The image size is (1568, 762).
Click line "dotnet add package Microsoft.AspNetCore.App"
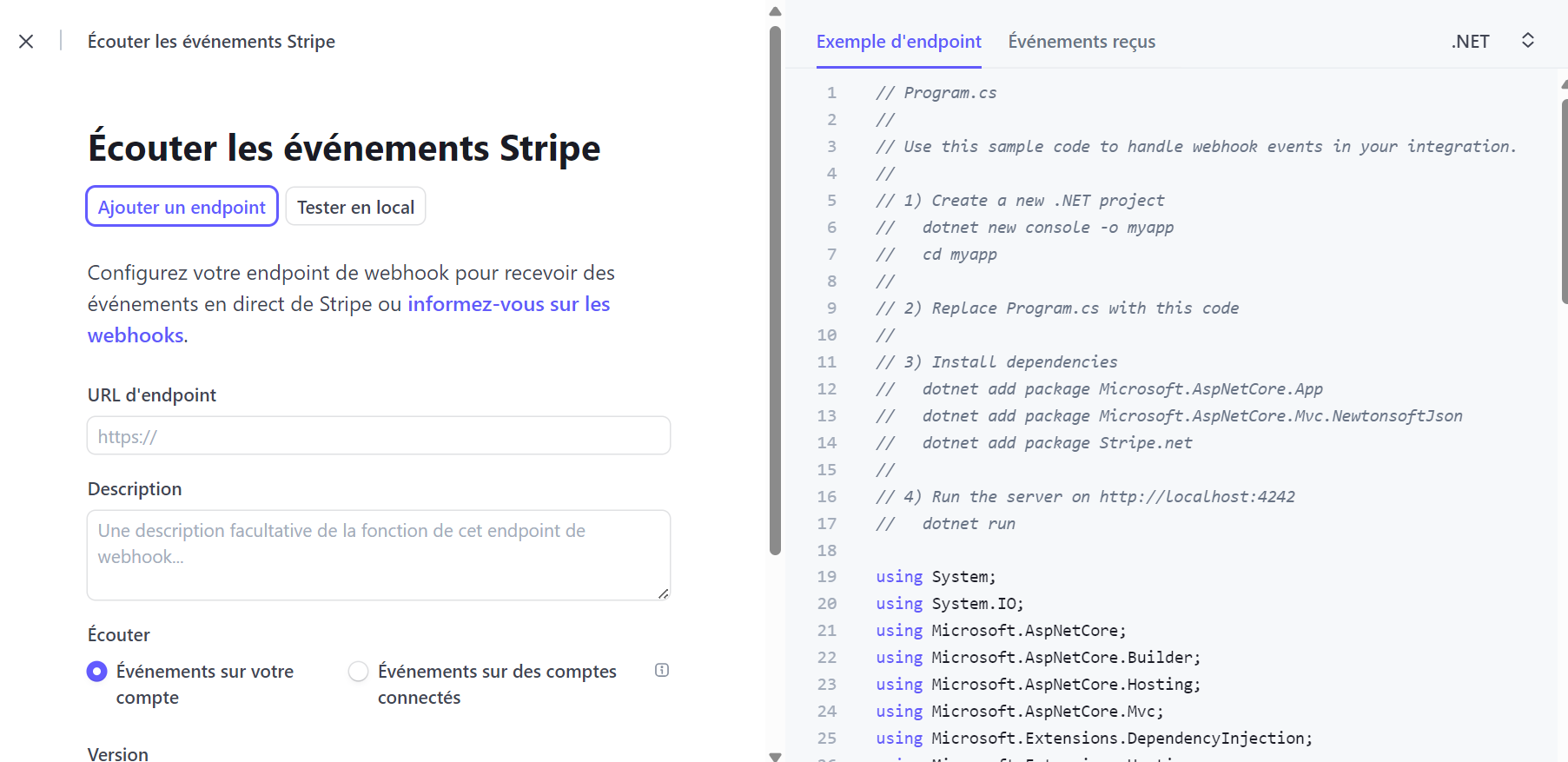1122,389
